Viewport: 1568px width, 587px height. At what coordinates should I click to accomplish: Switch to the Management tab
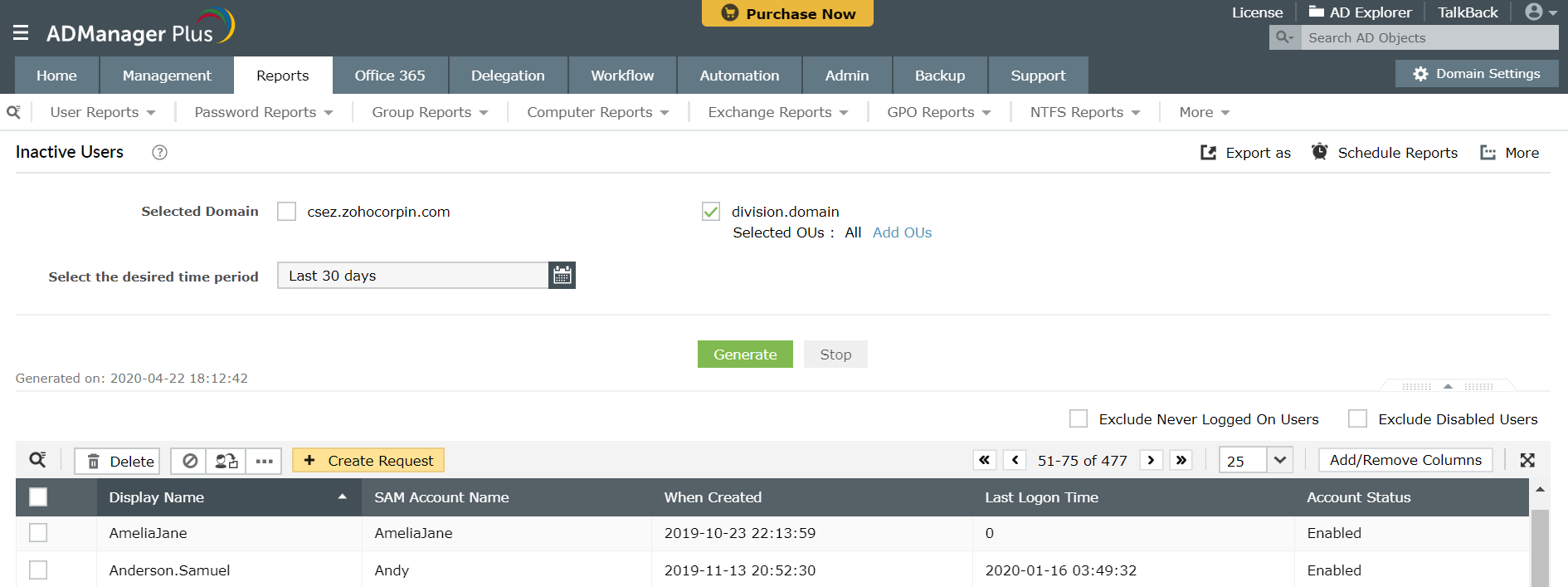(167, 76)
